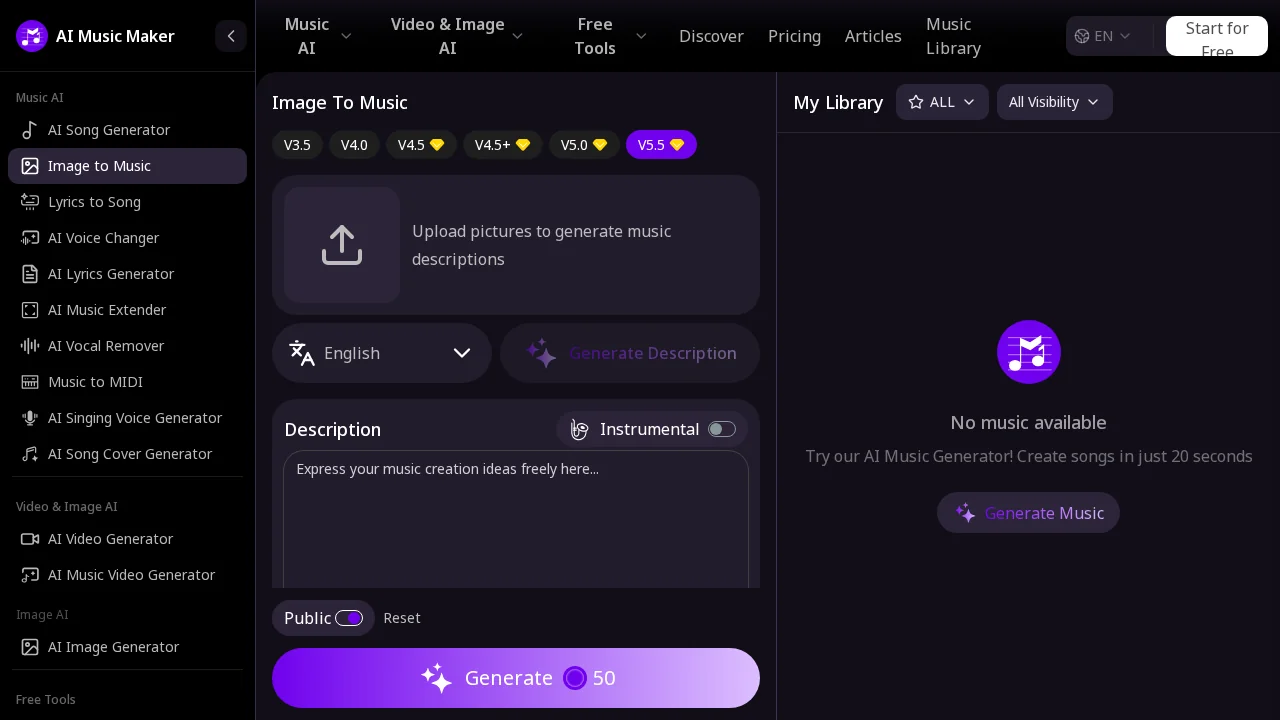Click the Start for Free button
This screenshot has width=1280, height=720.
click(1216, 36)
